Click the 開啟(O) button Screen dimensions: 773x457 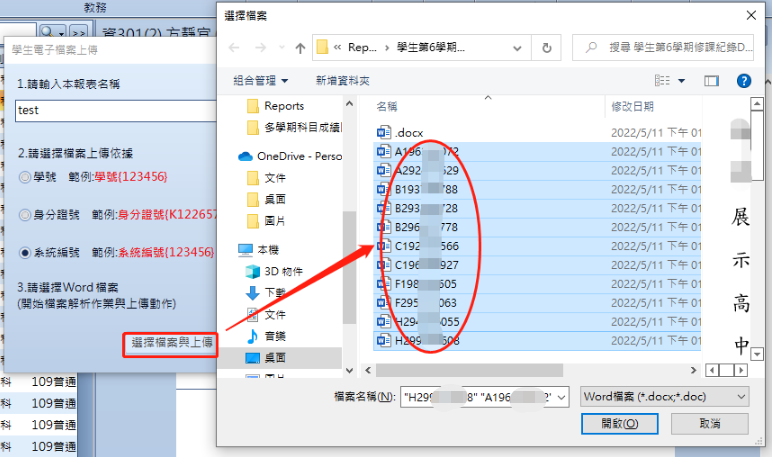pyautogui.click(x=620, y=423)
